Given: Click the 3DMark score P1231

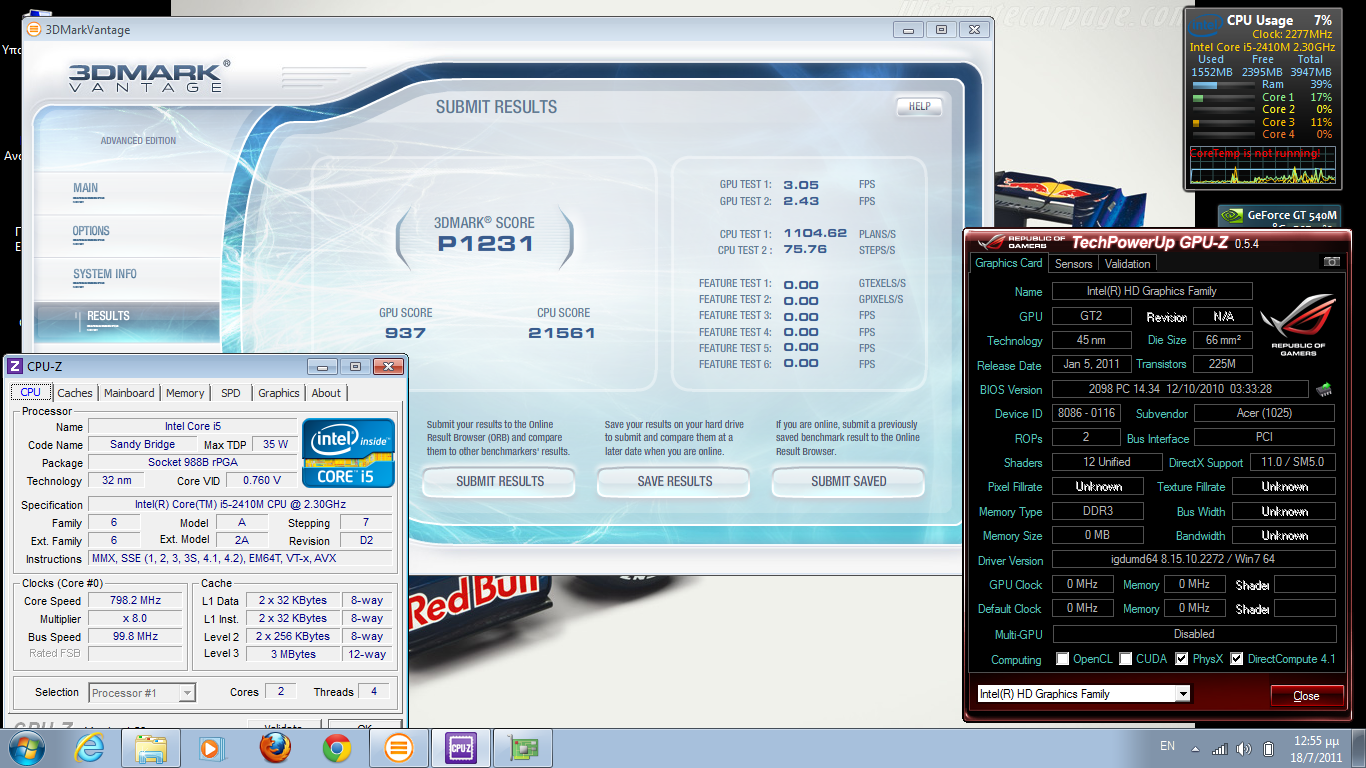Looking at the screenshot, I should pos(485,243).
